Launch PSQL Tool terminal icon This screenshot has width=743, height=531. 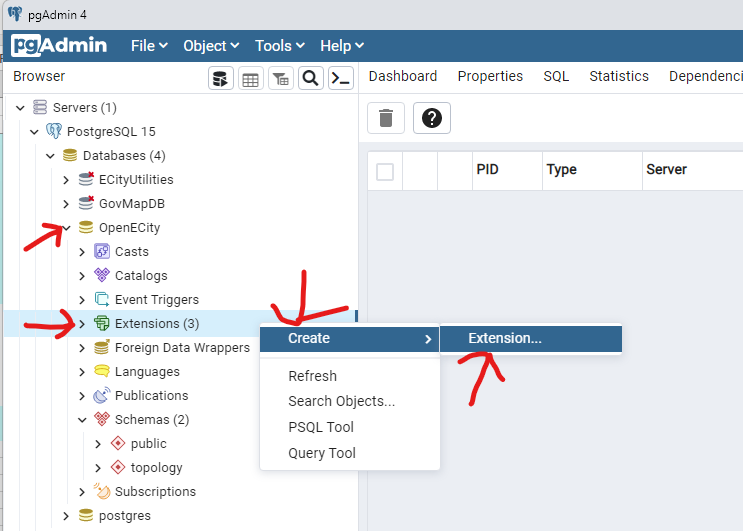point(341,79)
